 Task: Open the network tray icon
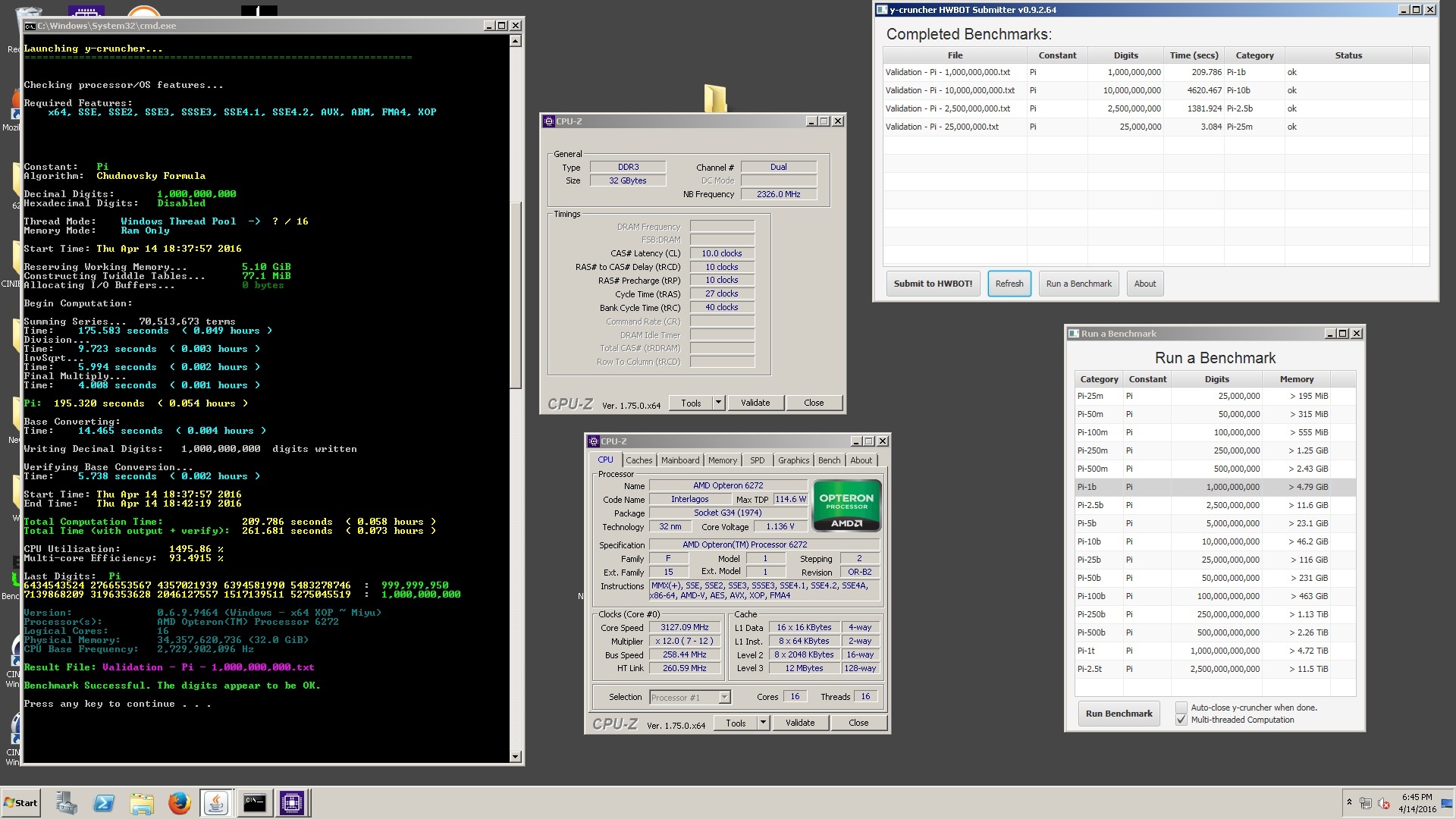coord(1366,803)
